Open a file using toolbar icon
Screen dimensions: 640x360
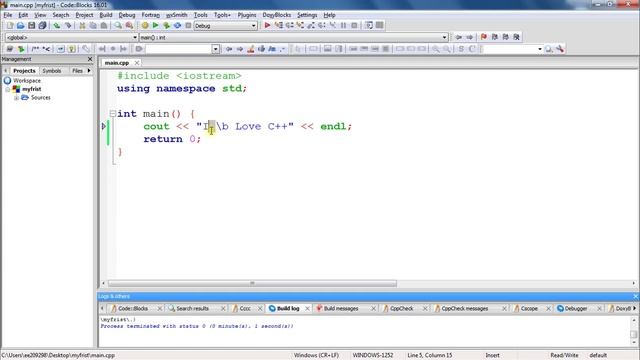20,25
